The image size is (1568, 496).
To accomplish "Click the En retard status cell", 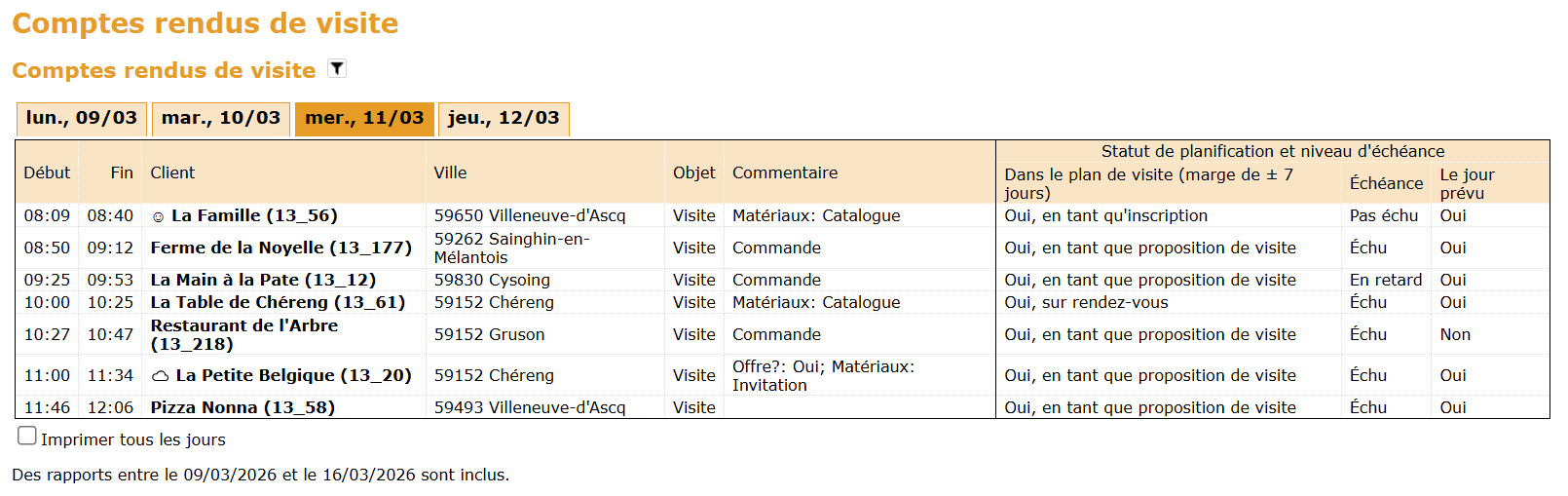I will point(1386,280).
